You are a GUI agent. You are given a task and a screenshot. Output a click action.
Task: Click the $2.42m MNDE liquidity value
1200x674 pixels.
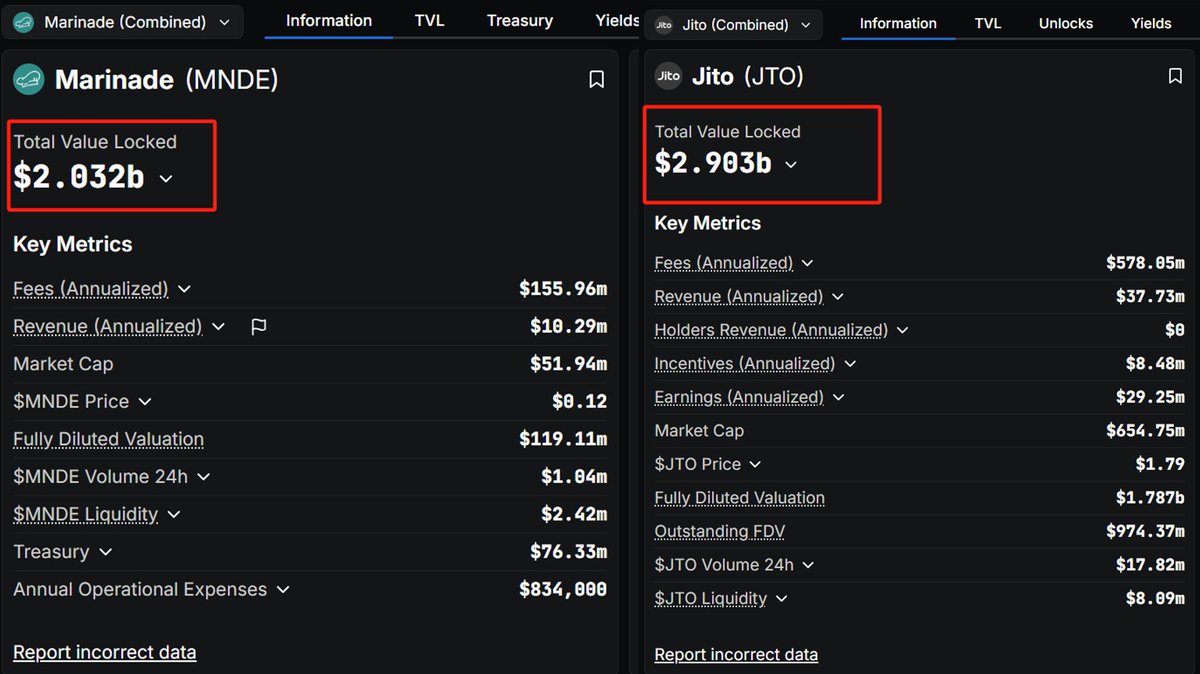(x=574, y=515)
